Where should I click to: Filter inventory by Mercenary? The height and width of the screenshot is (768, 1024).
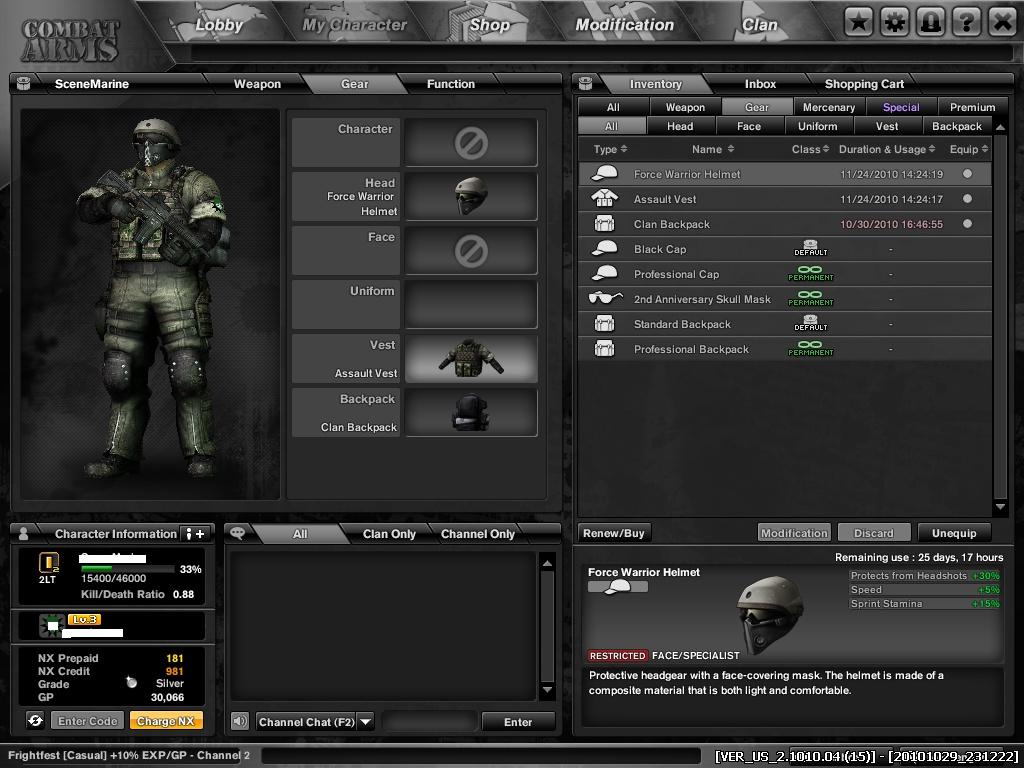click(829, 107)
